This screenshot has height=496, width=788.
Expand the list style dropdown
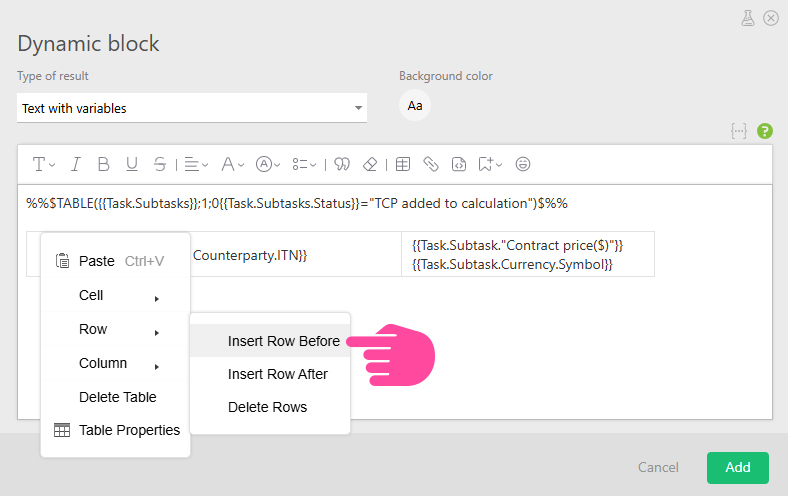coord(304,164)
